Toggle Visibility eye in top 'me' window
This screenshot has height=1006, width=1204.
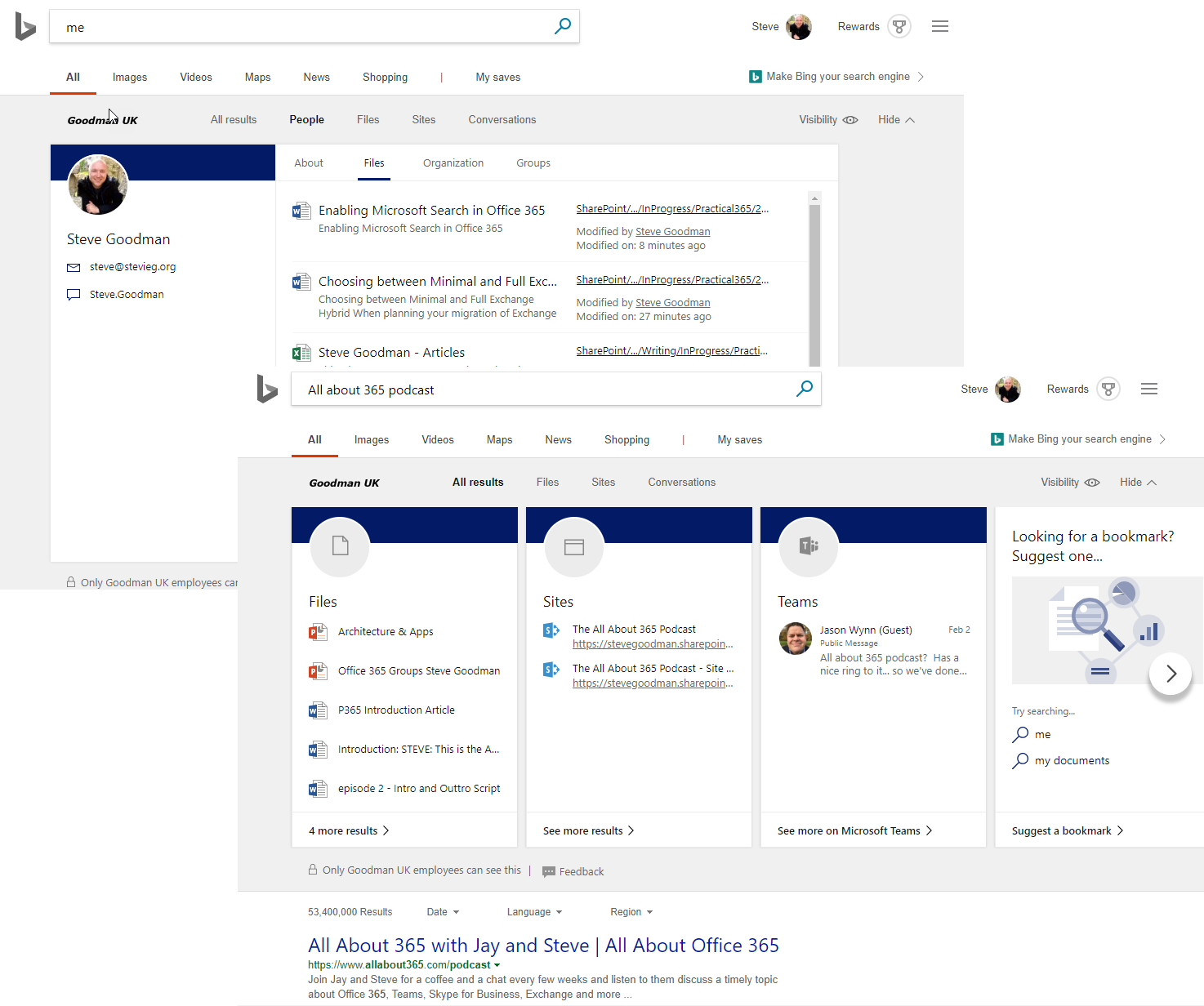(x=850, y=120)
